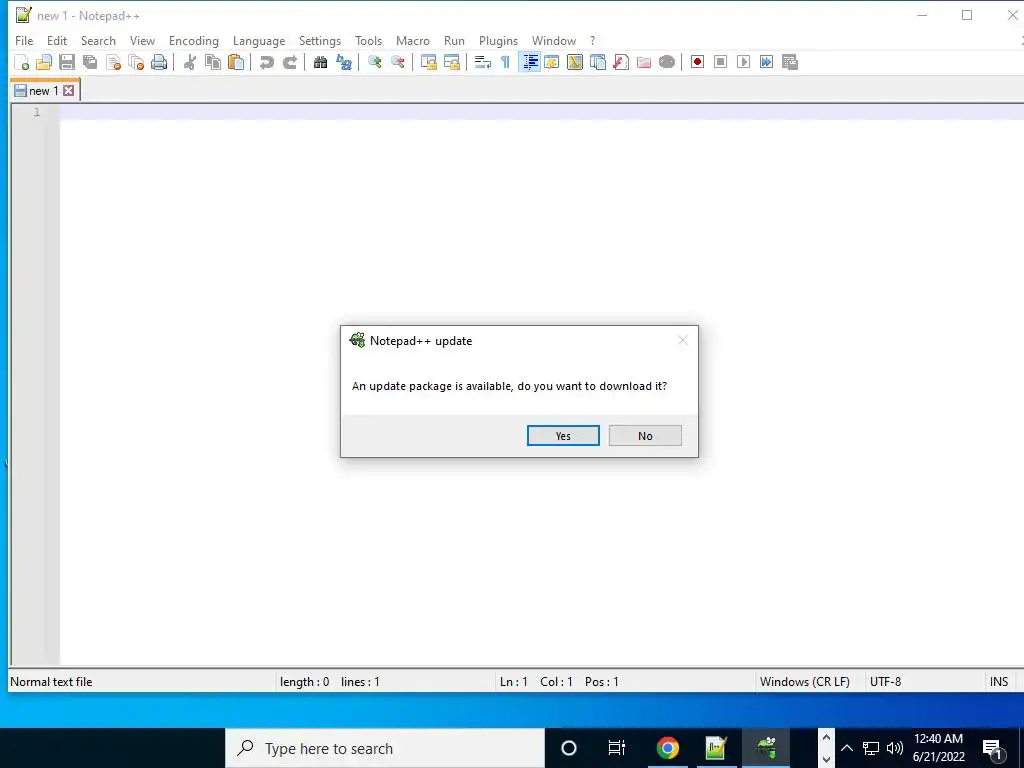Image resolution: width=1024 pixels, height=768 pixels.
Task: Open Find with the binoculars icon
Action: [321, 62]
